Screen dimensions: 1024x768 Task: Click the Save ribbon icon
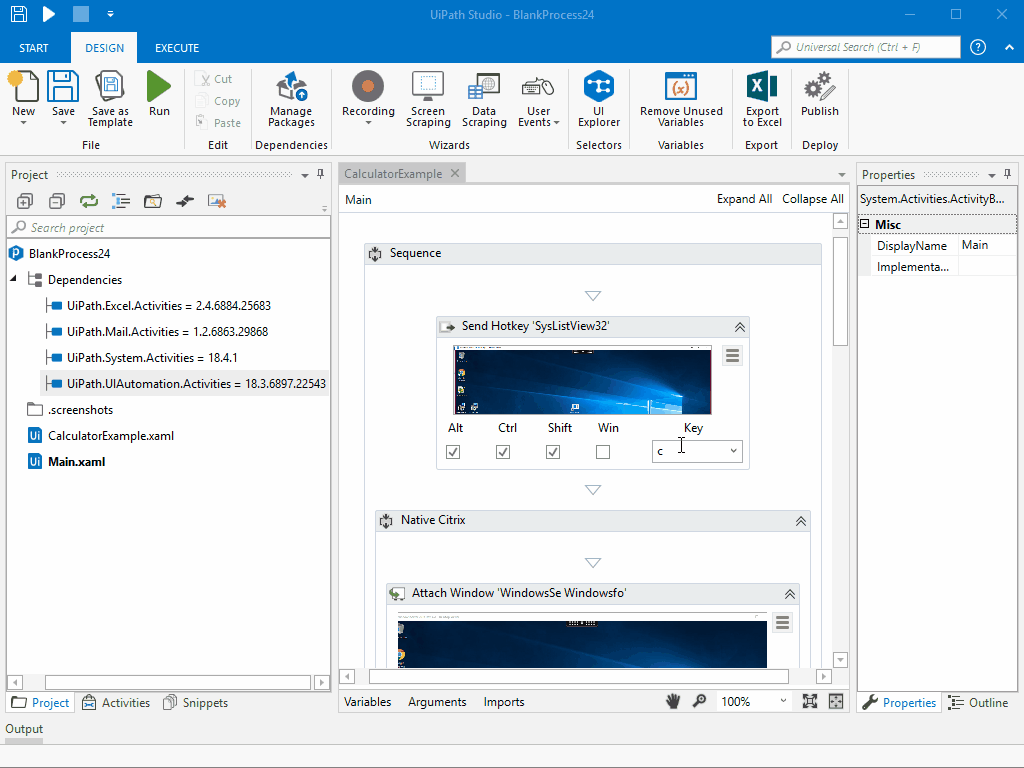pos(63,87)
